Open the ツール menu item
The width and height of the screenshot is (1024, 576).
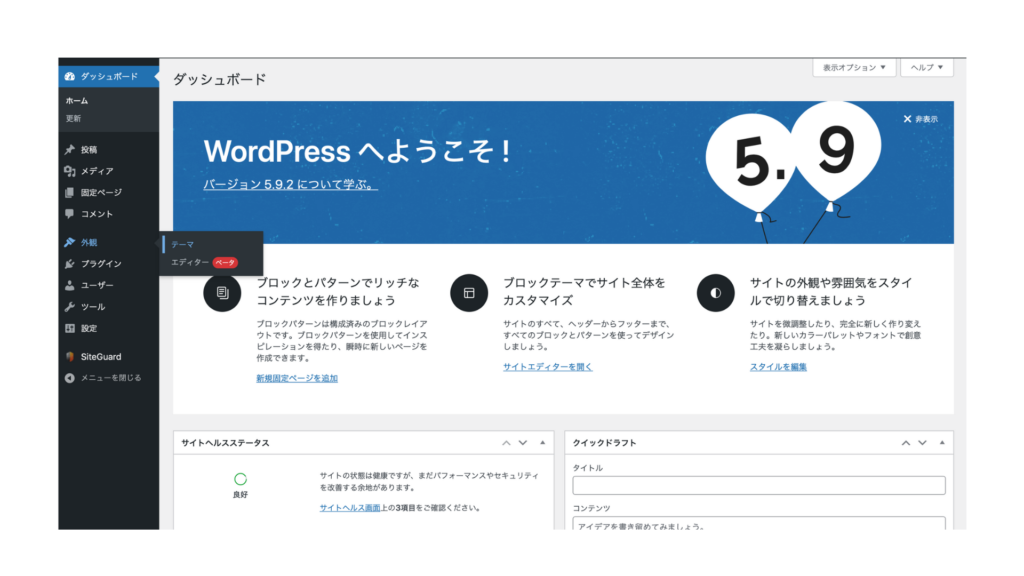(x=93, y=307)
